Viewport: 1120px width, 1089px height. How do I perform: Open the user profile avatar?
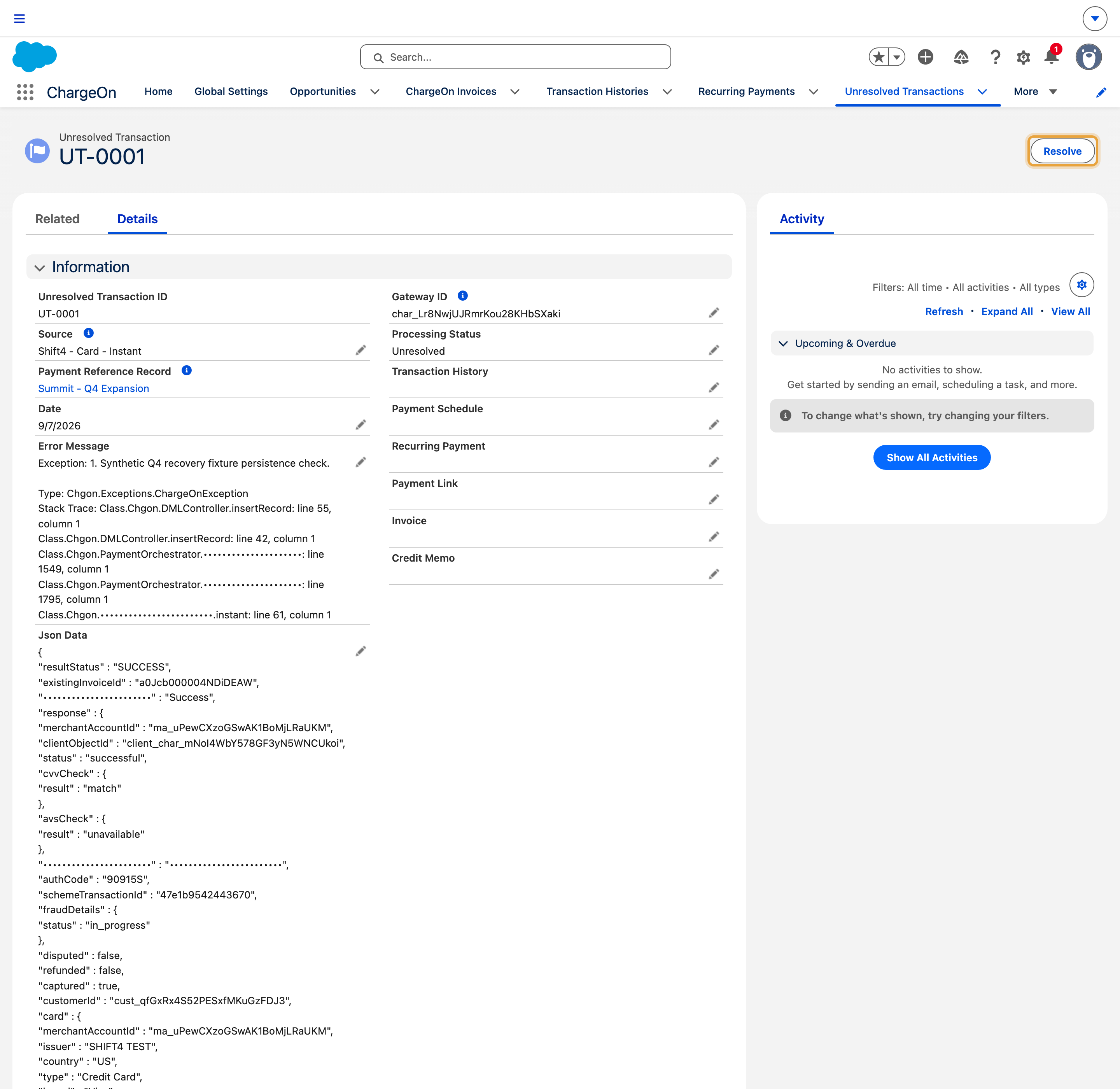click(1088, 57)
